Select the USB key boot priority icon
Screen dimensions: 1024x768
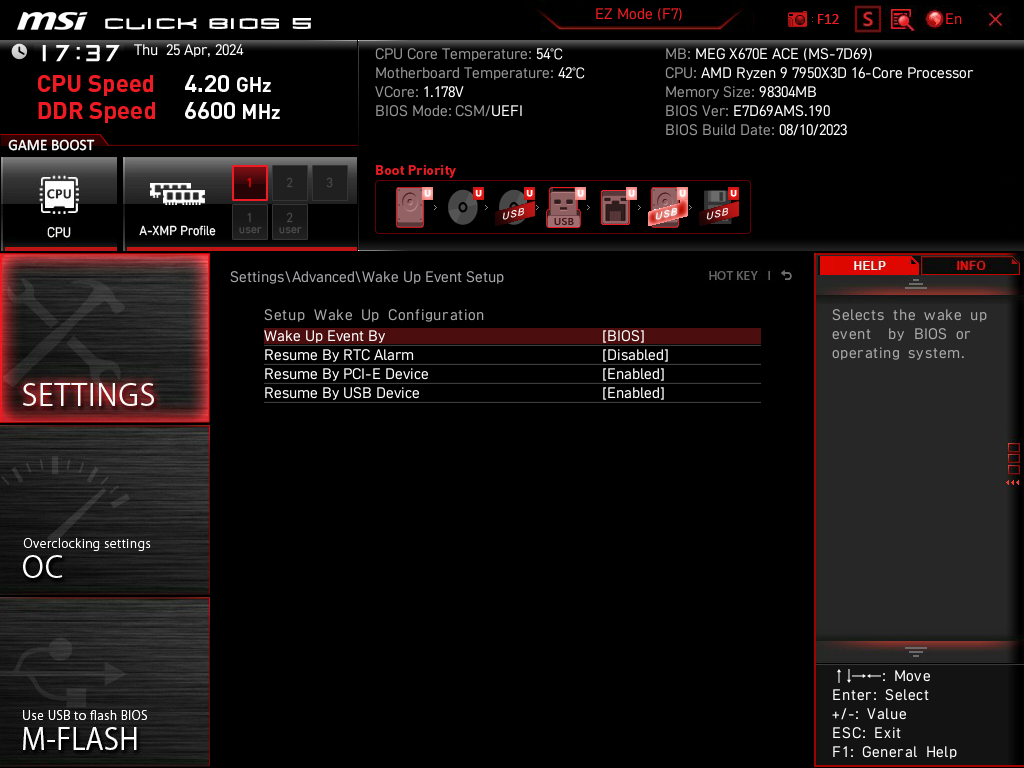tap(566, 207)
